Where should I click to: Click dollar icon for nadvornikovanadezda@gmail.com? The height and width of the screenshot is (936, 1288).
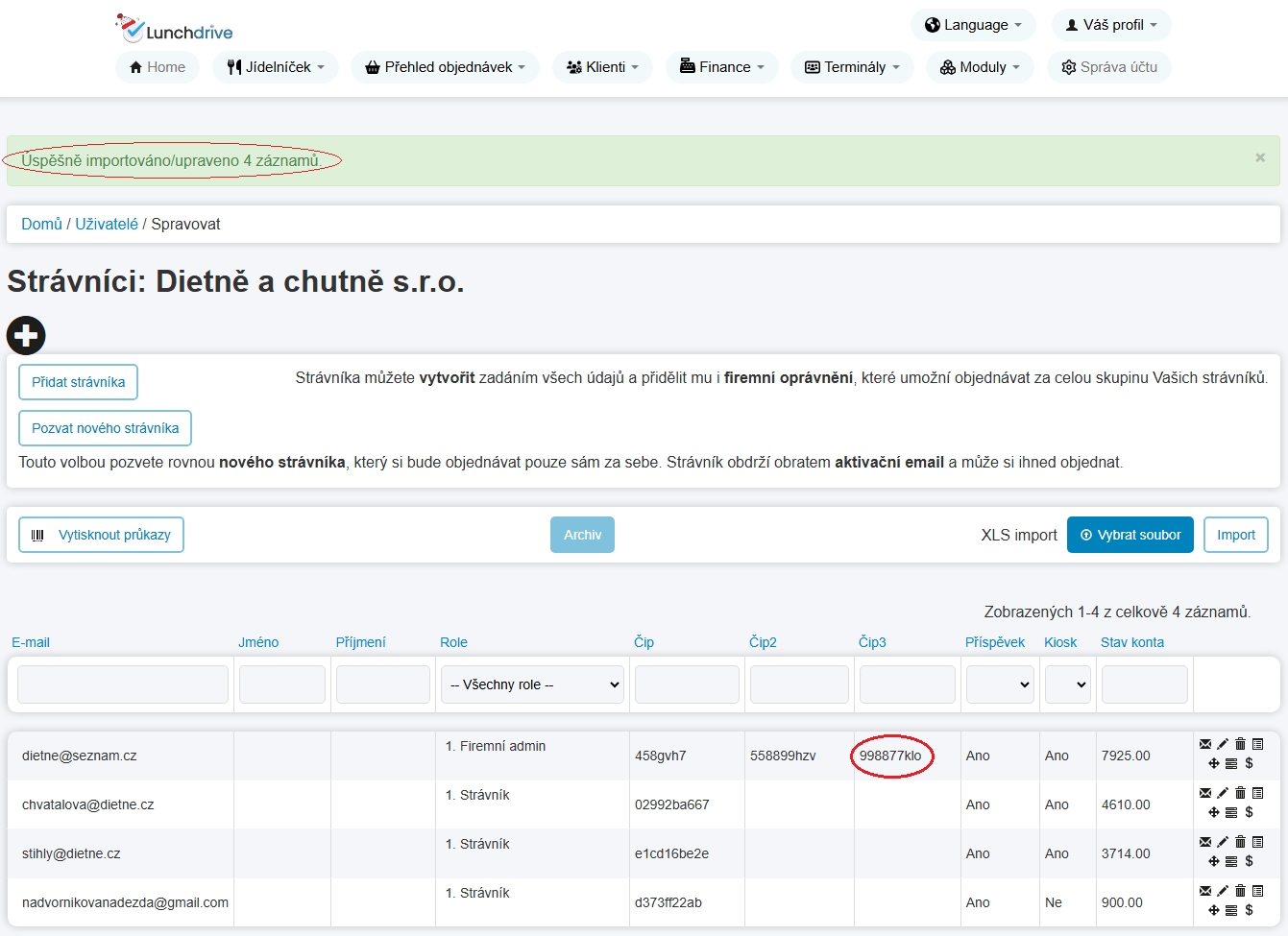coord(1249,910)
